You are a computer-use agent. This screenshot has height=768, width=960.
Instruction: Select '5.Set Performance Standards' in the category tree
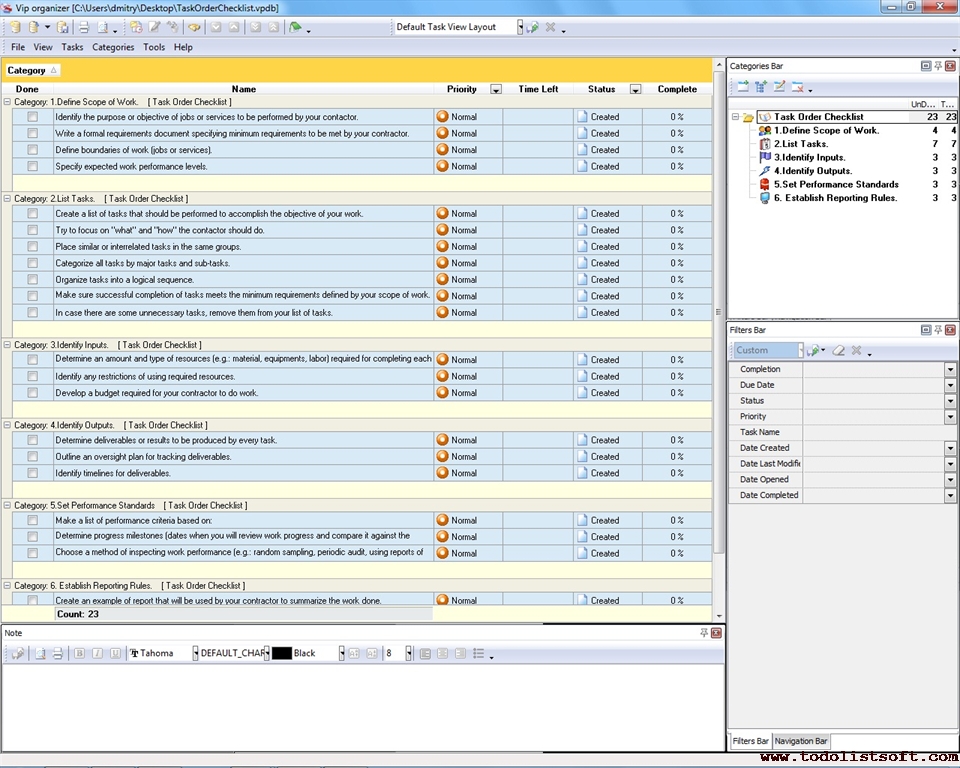coord(836,184)
